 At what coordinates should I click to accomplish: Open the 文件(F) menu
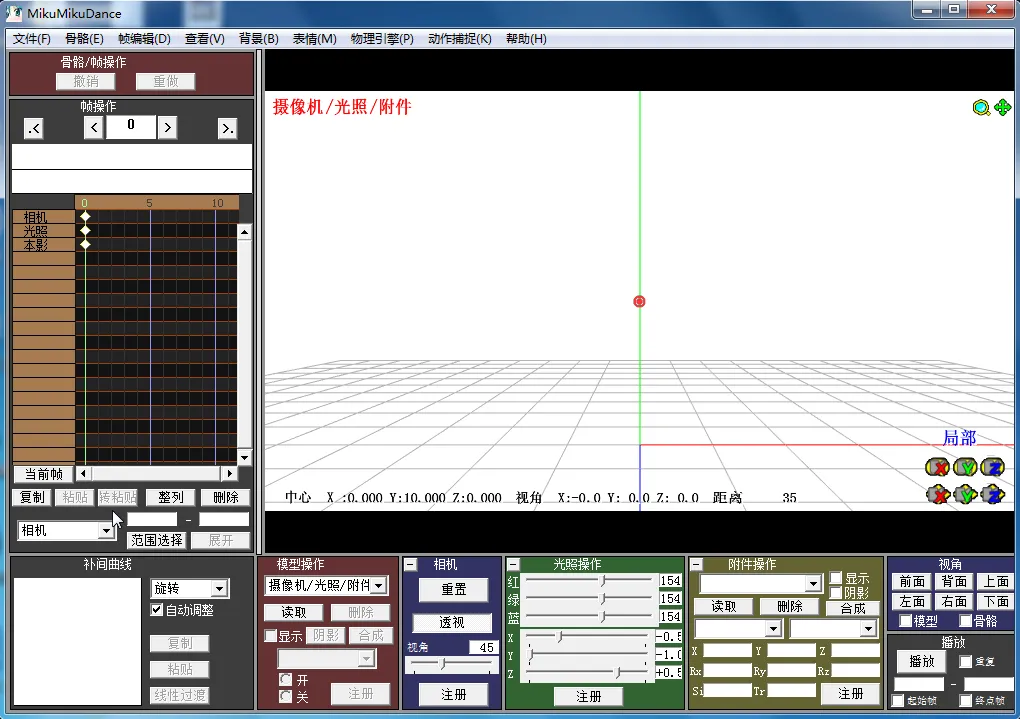pyautogui.click(x=32, y=39)
